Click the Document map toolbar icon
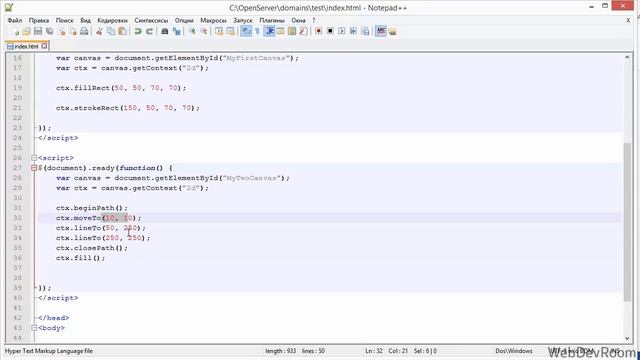The width and height of the screenshot is (640, 360). point(291,31)
